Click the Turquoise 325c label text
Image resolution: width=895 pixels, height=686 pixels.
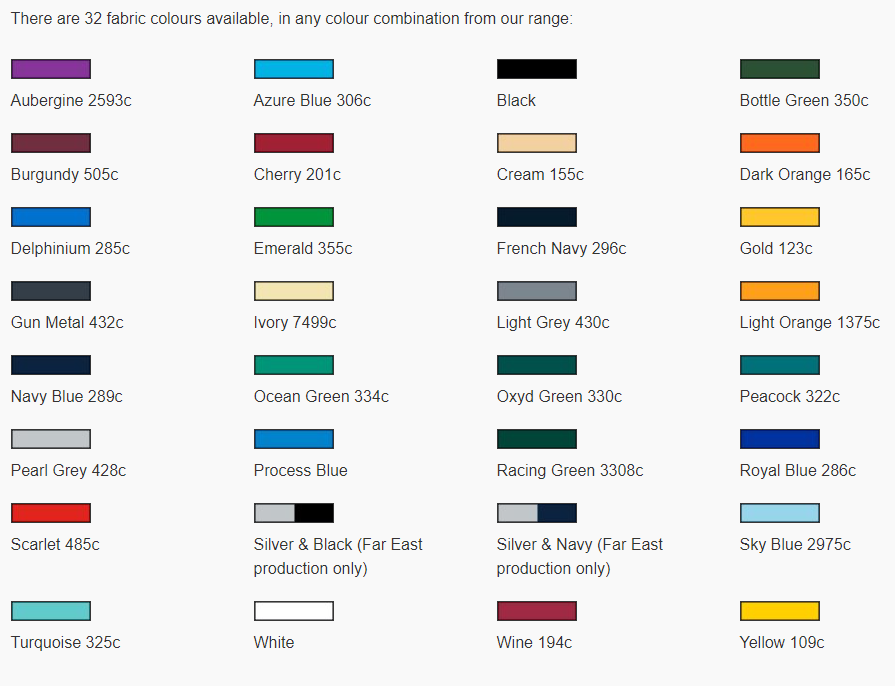pyautogui.click(x=66, y=643)
